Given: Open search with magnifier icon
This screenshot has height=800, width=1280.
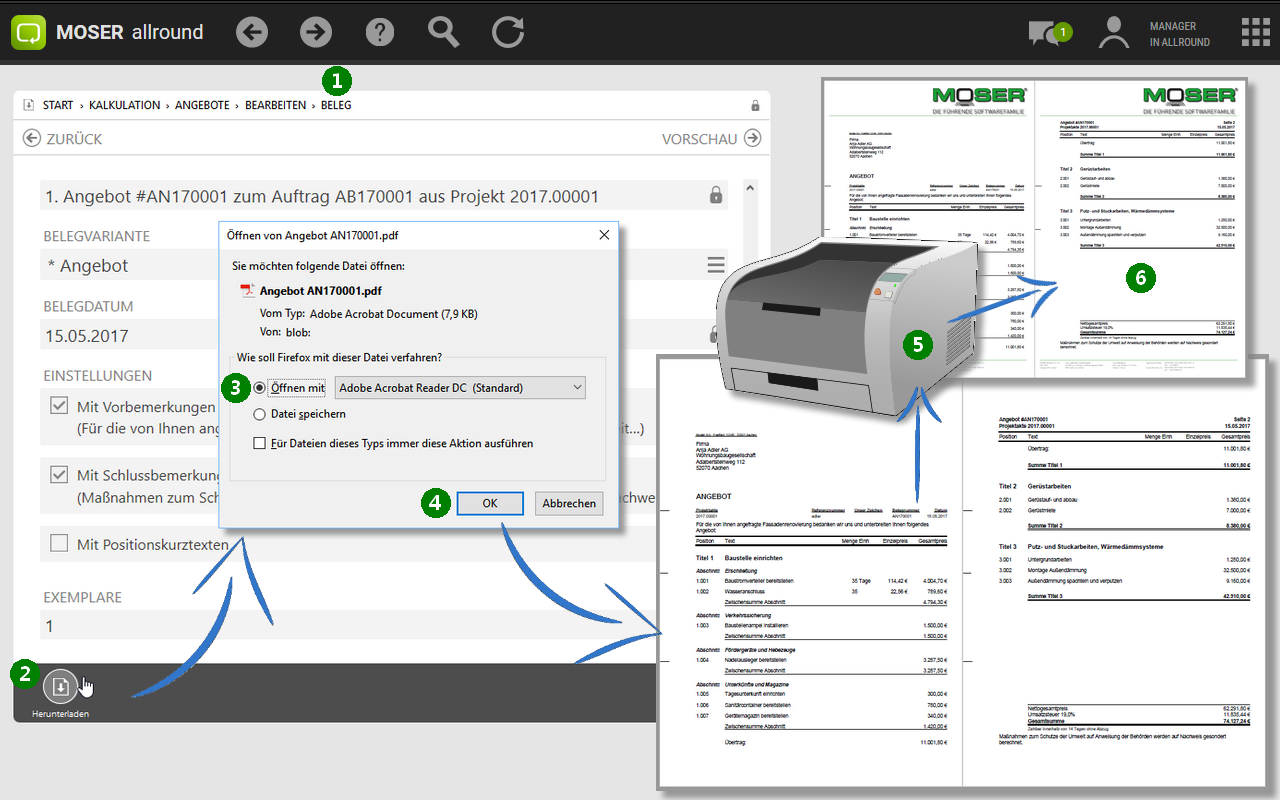Looking at the screenshot, I should click(443, 32).
